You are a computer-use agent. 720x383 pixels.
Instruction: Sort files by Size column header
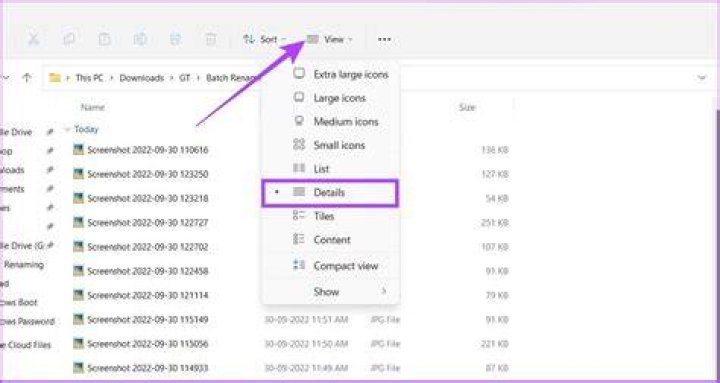[467, 107]
